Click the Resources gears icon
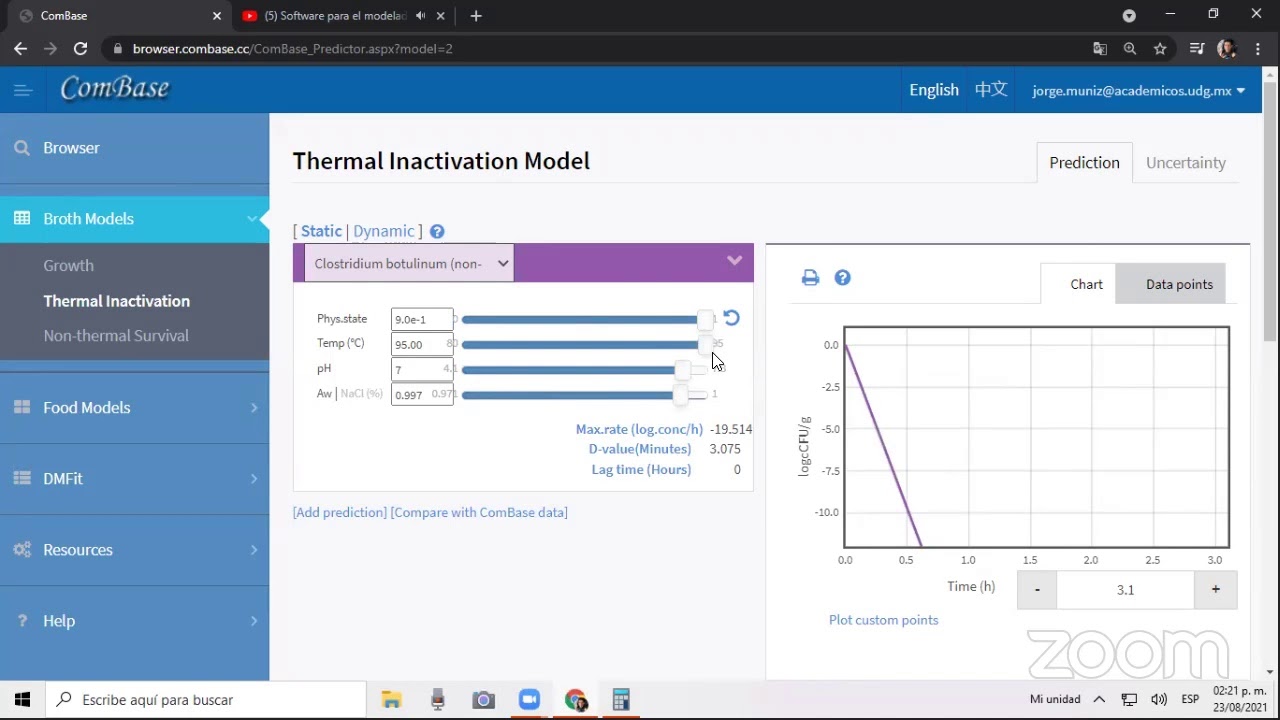Screen dimensions: 1280x720 (22, 549)
